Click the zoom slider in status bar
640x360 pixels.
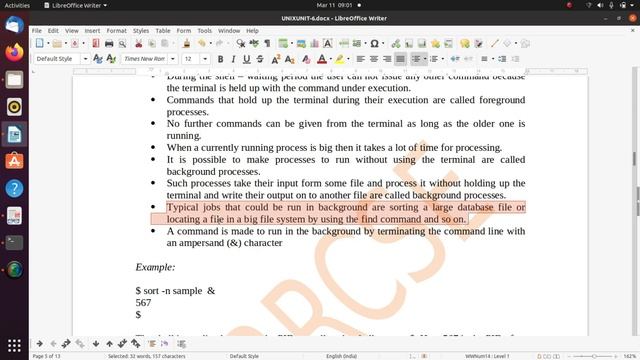(594, 356)
